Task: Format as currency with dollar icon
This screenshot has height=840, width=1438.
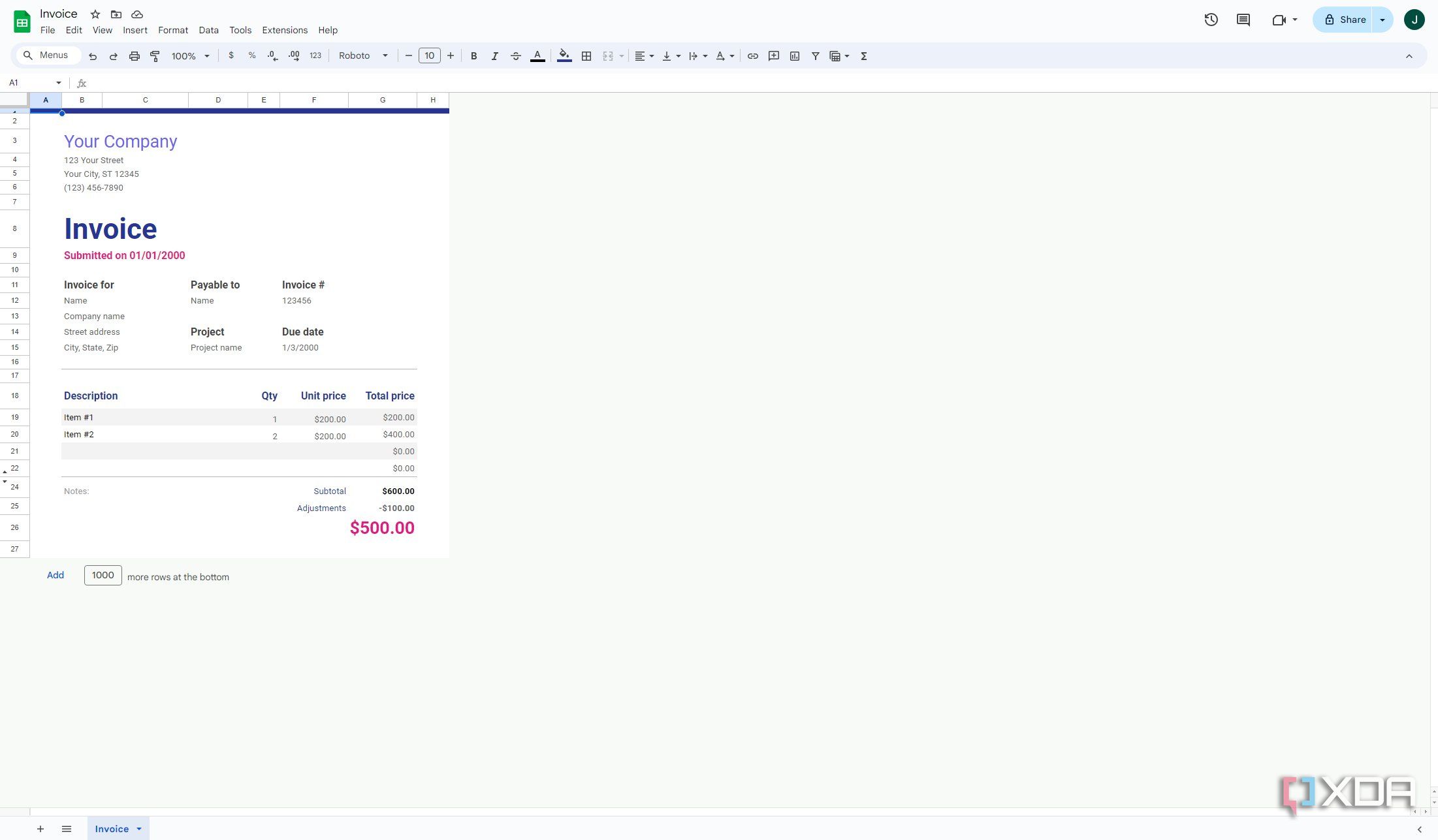Action: pyautogui.click(x=231, y=56)
